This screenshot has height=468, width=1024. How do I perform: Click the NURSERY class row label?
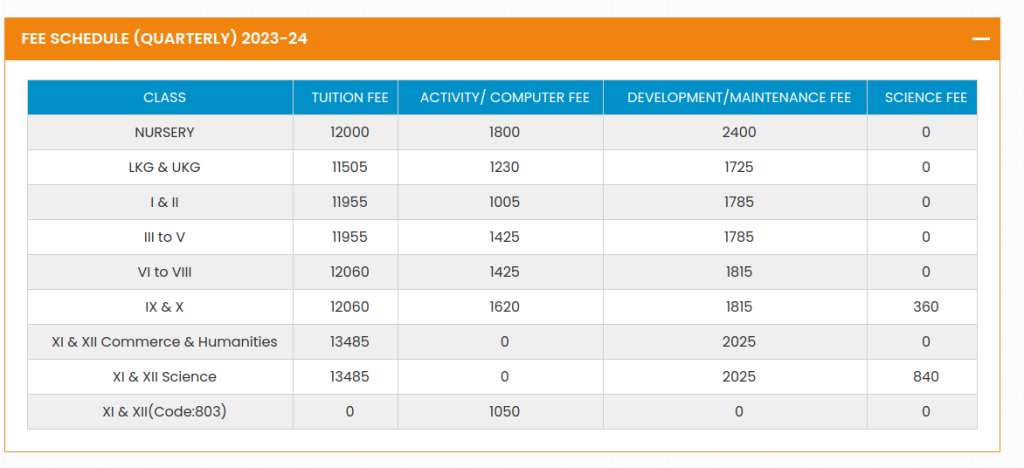(164, 132)
